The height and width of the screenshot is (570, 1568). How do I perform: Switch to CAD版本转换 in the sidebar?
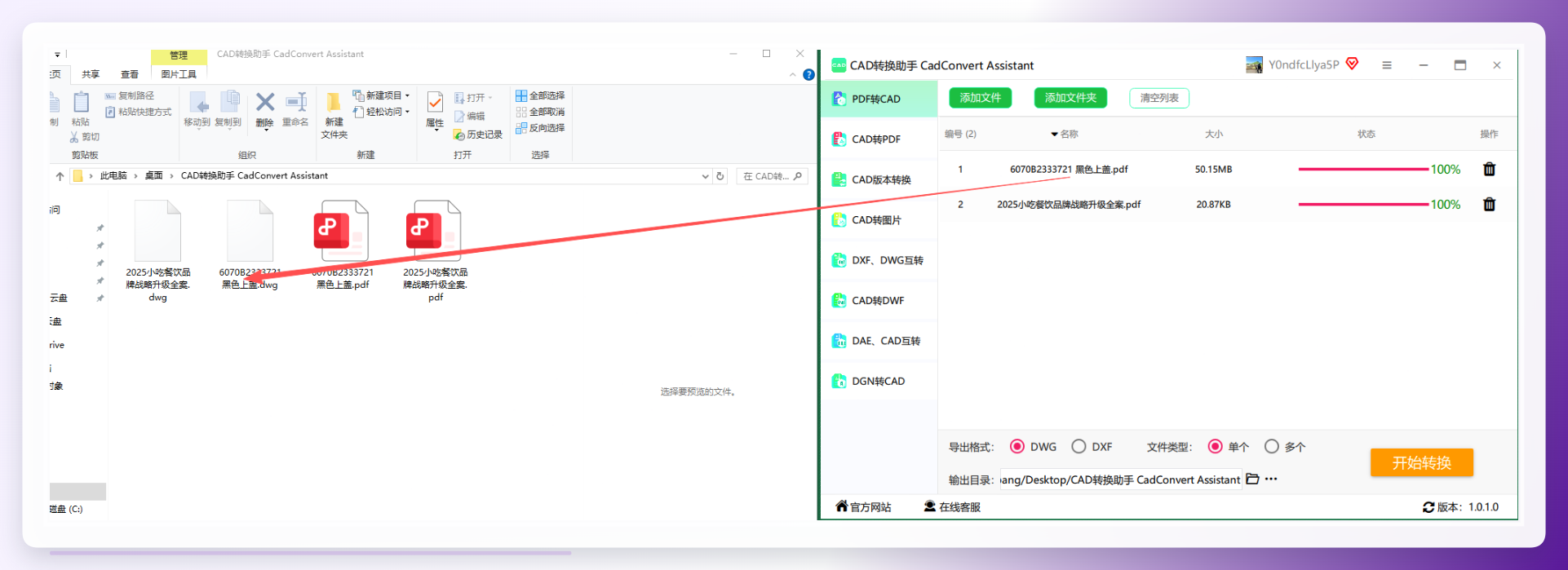(879, 179)
